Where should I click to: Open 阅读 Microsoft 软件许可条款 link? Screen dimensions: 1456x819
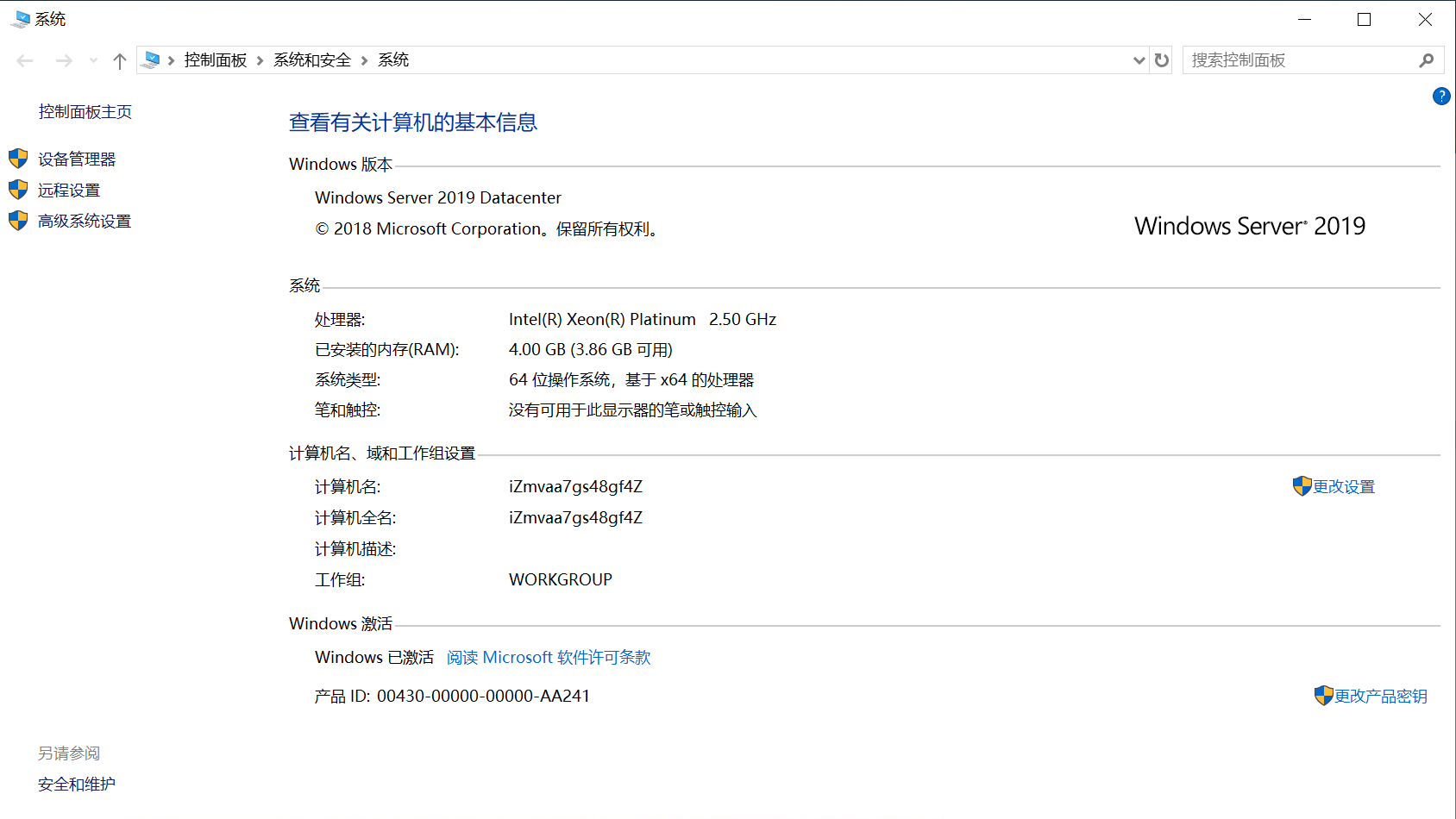coord(549,658)
